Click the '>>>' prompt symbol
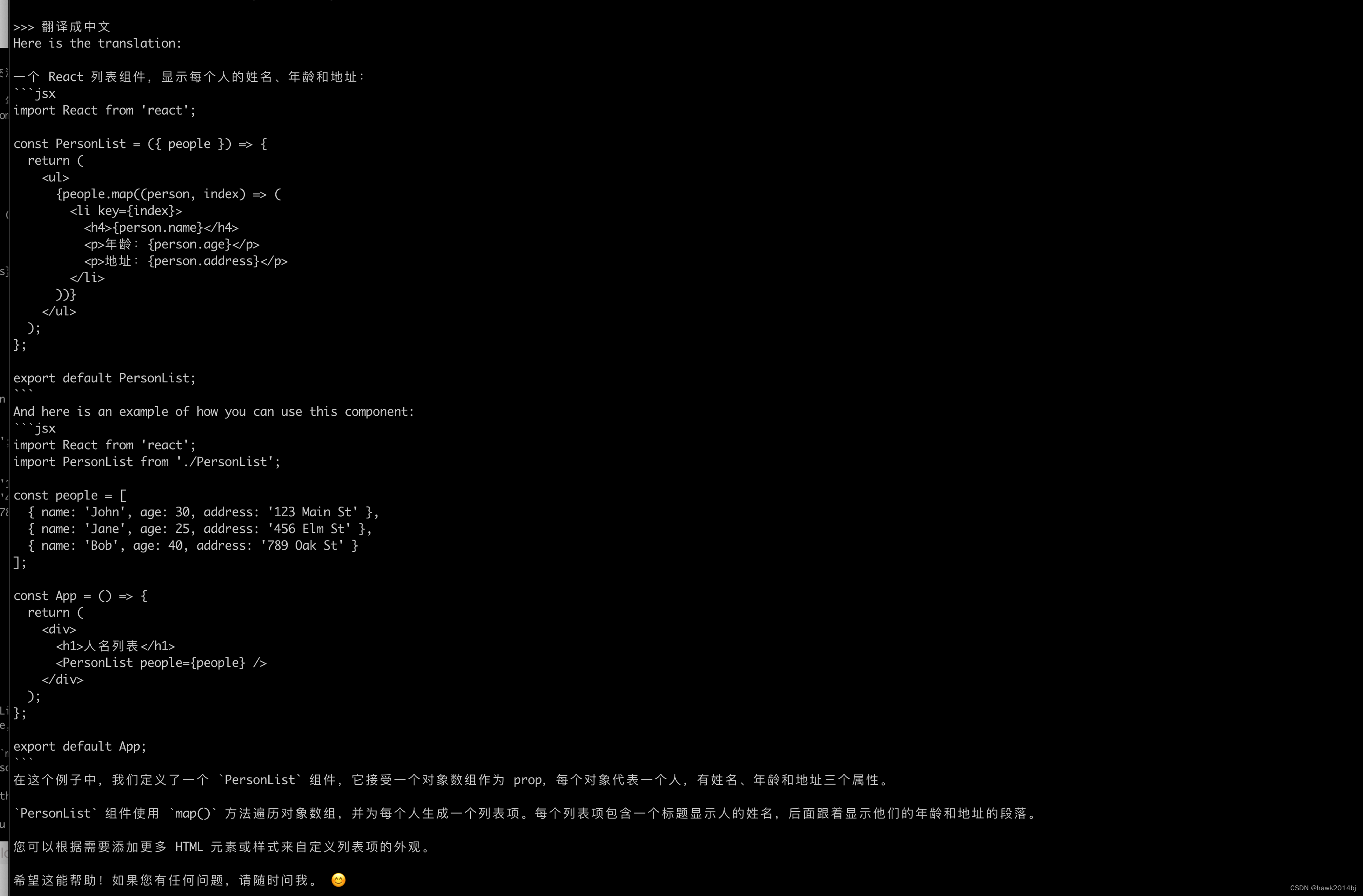The image size is (1363, 896). click(23, 27)
